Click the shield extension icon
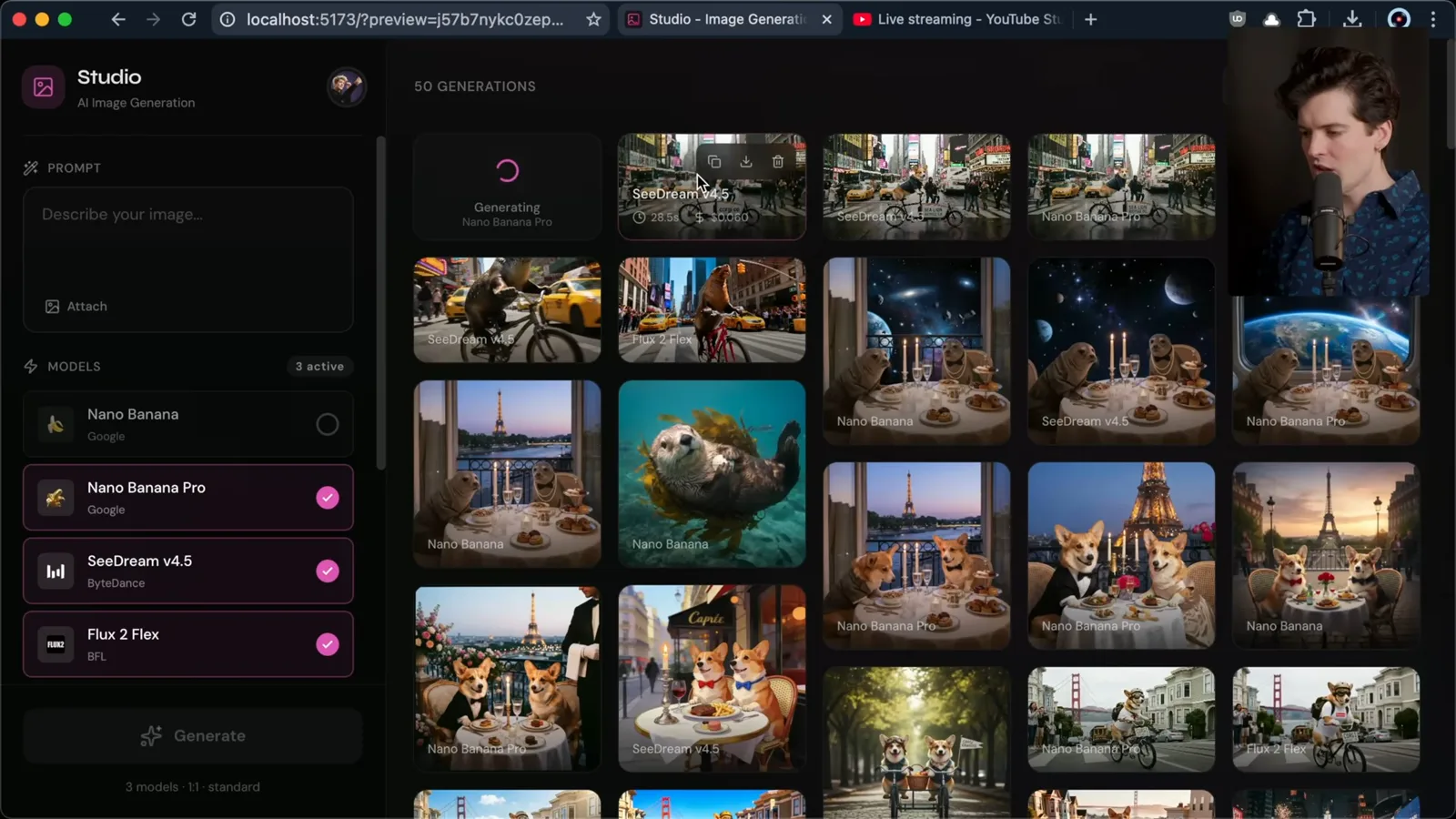 point(1237,19)
